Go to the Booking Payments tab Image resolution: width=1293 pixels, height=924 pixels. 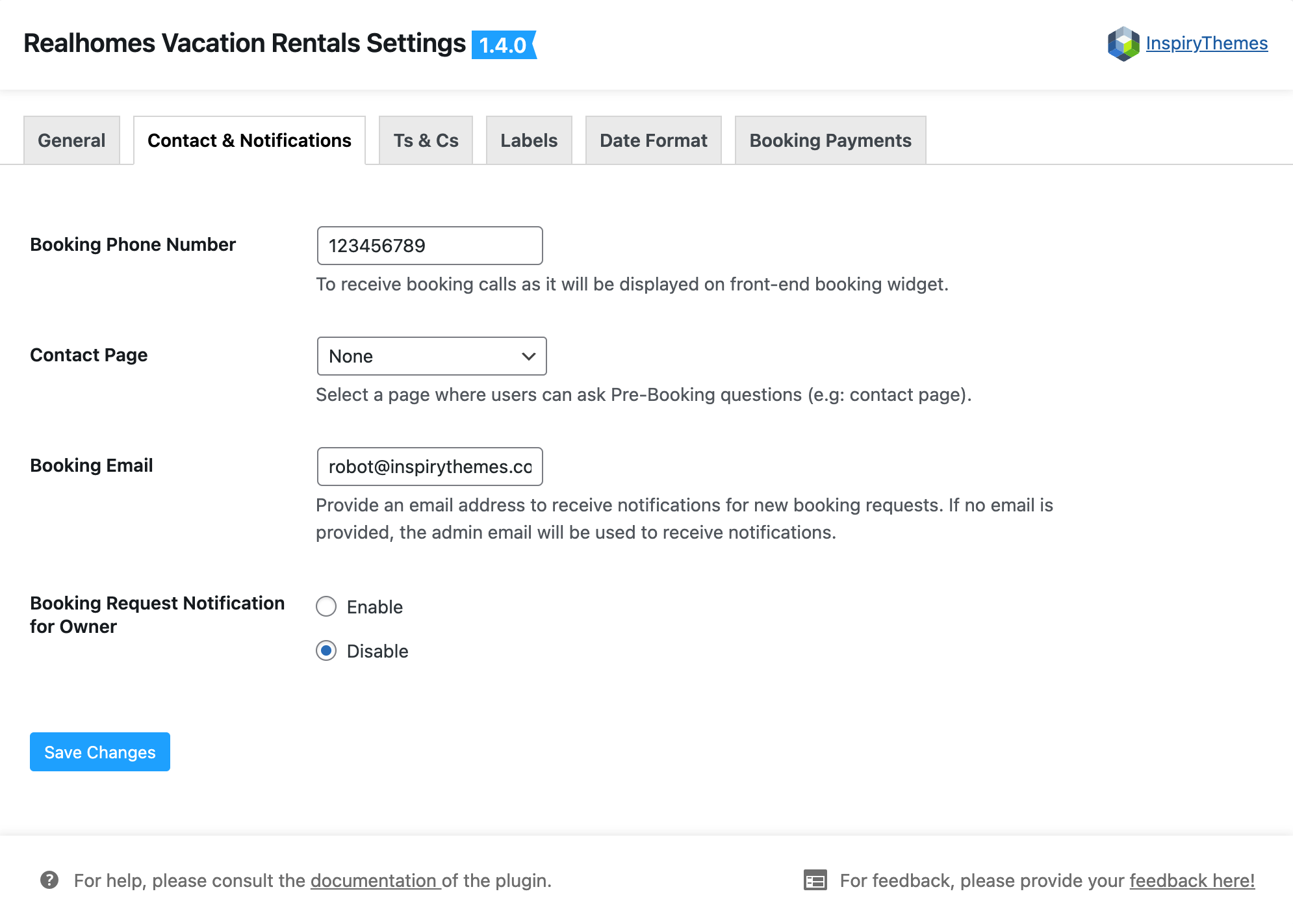click(830, 140)
